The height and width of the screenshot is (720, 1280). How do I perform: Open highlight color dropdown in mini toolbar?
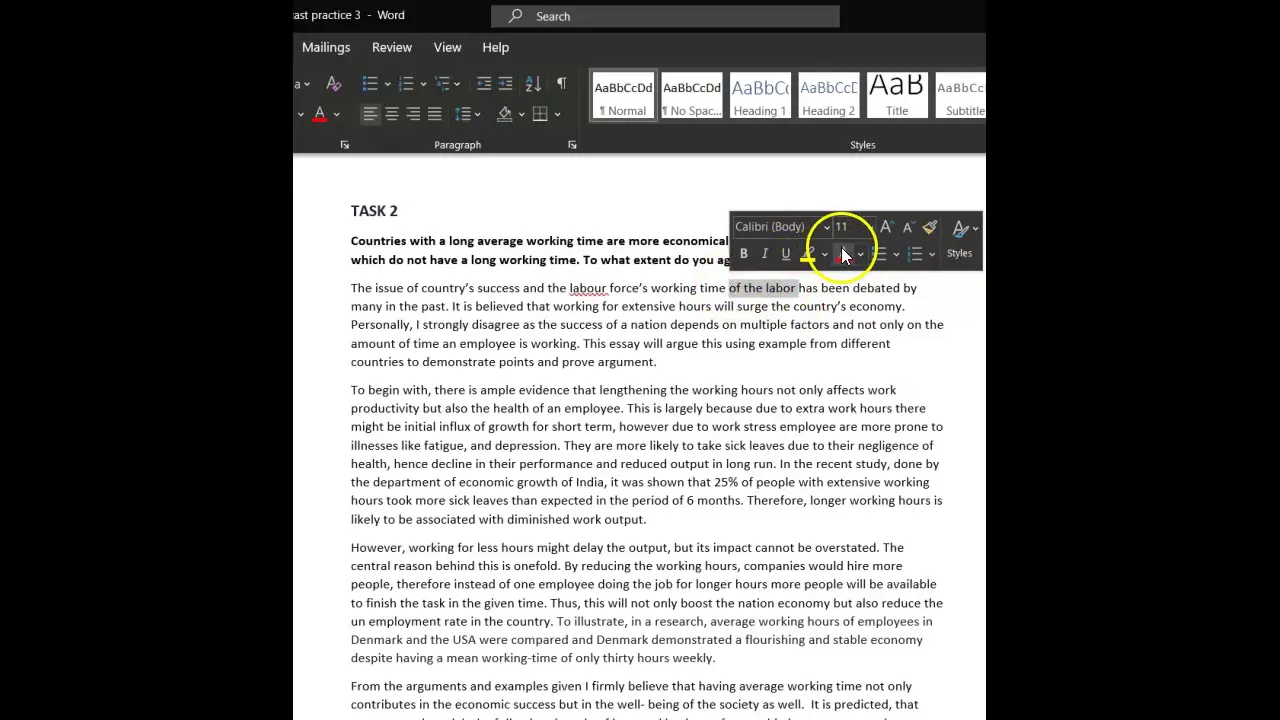[x=824, y=254]
